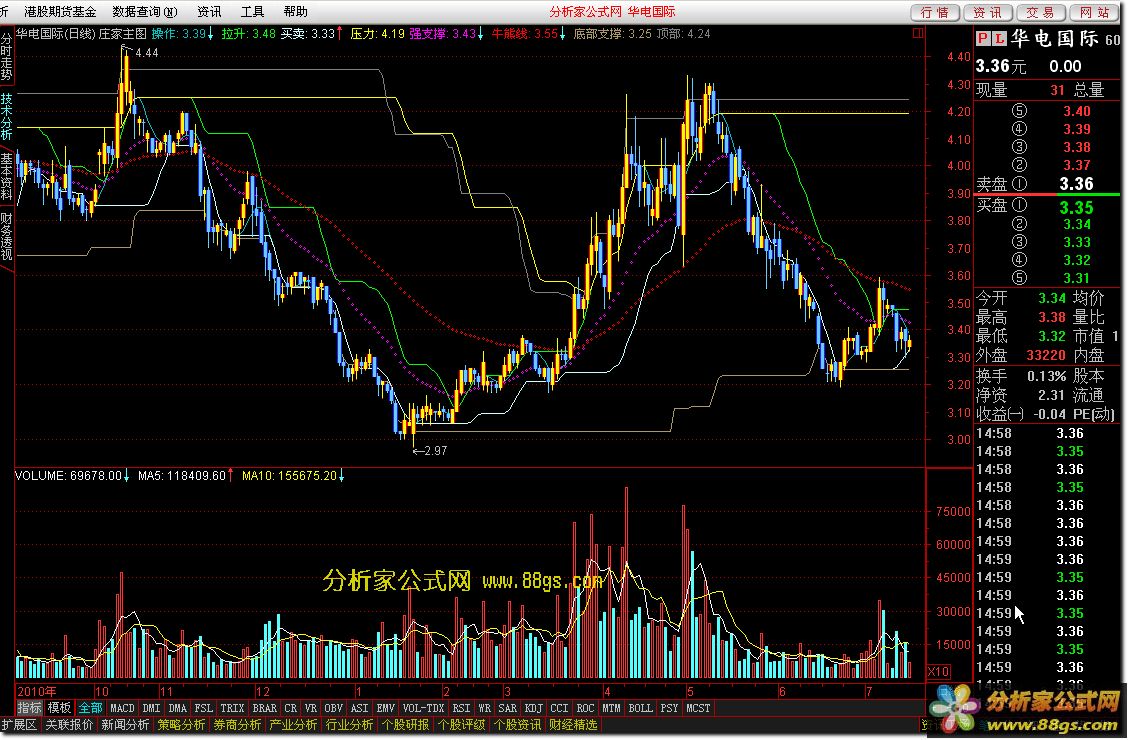The image size is (1129, 740).
Task: Click the red P icon beside 华电国际
Action: [983, 39]
